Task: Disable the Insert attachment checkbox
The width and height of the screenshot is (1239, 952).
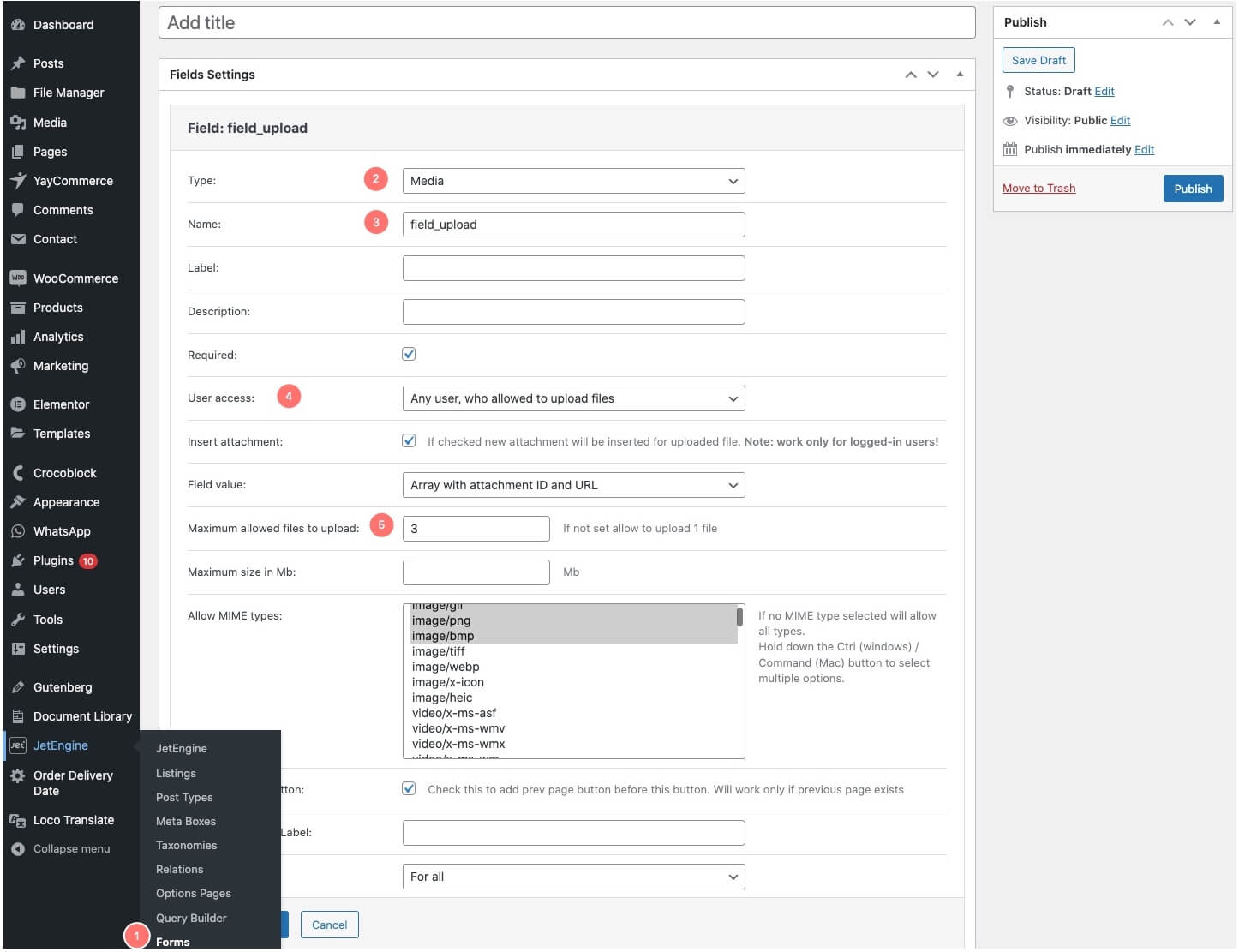Action: click(409, 440)
